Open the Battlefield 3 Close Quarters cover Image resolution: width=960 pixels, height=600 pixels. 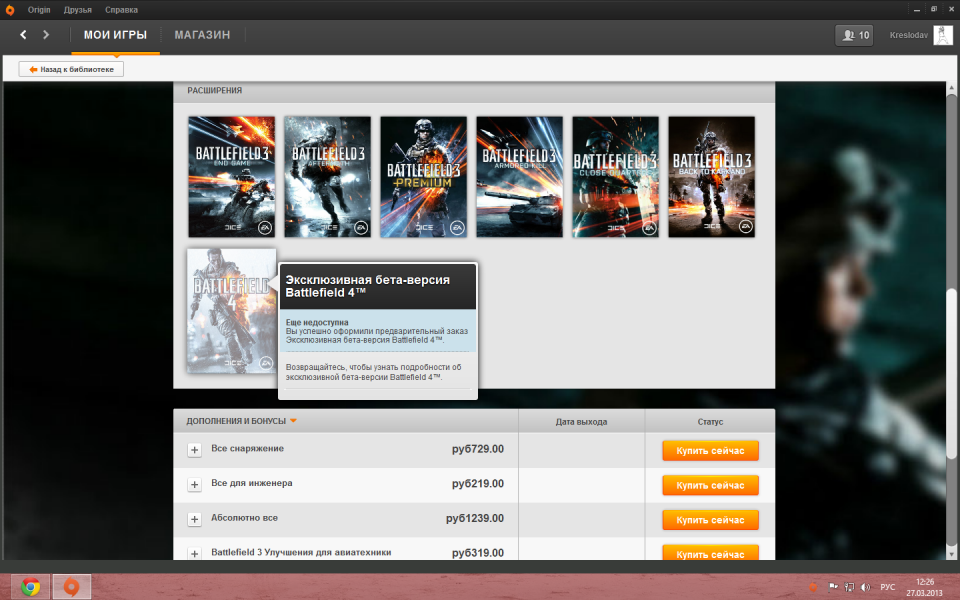[615, 177]
